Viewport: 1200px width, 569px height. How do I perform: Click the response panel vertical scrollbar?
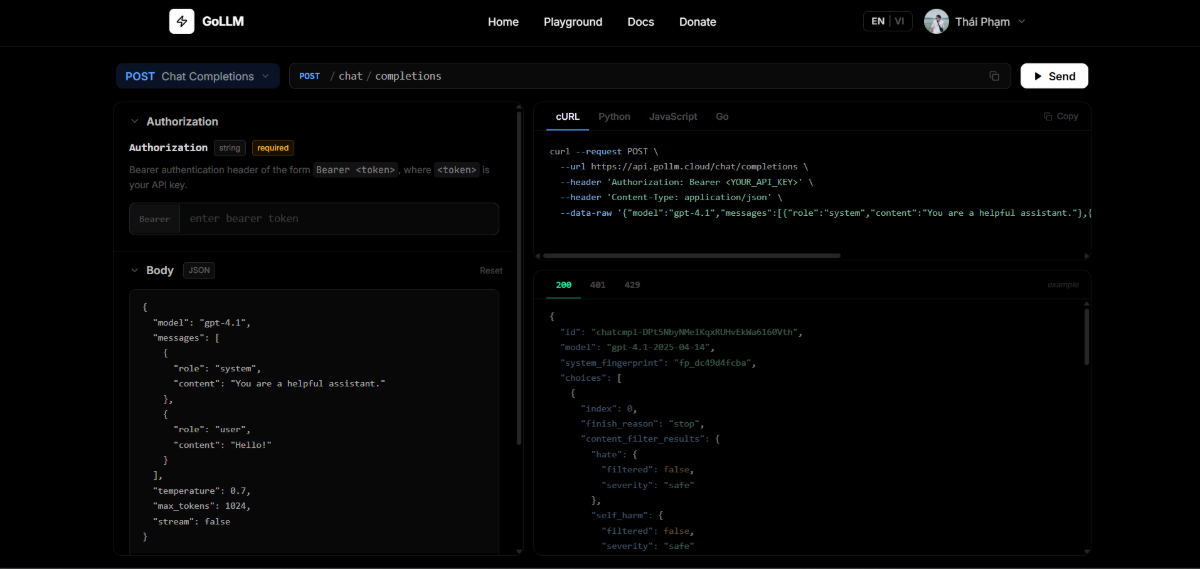1086,335
